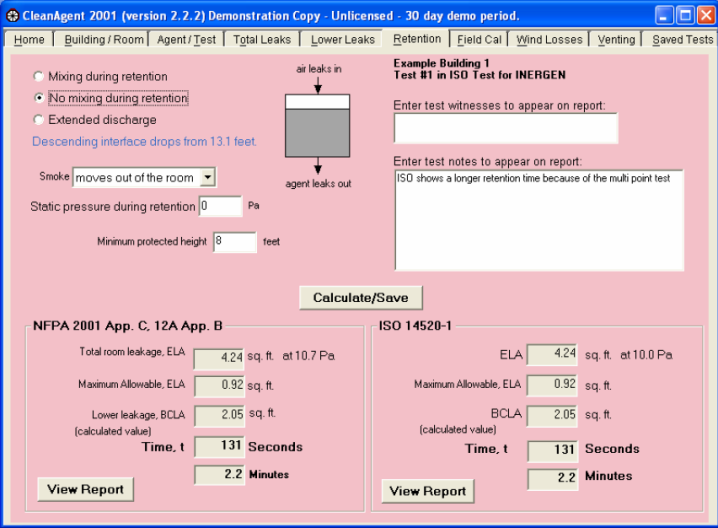Switch to the Building / Room tab
718x528 pixels.
103,40
